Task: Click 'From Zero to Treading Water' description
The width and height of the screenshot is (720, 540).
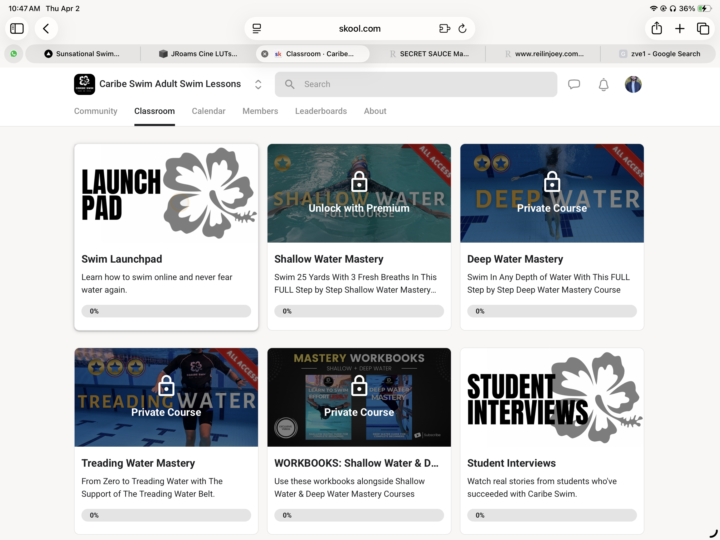Action: (x=152, y=487)
